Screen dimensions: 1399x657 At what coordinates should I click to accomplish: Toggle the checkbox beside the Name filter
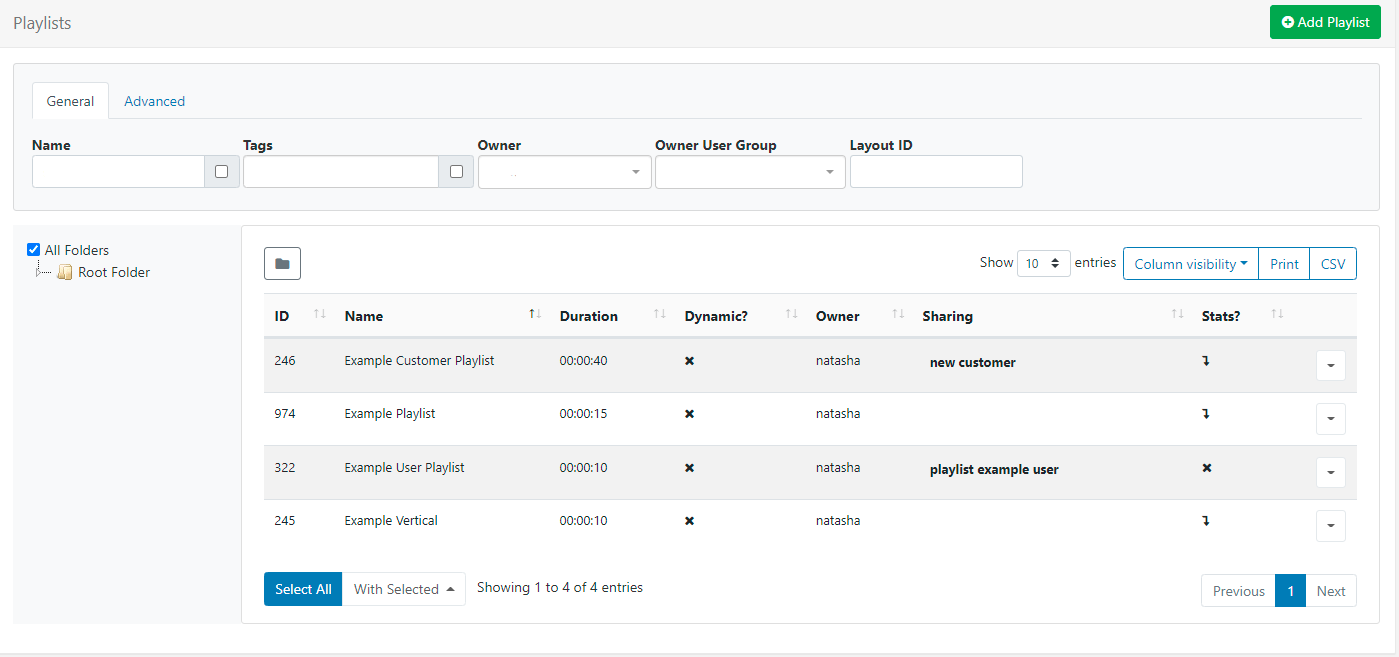221,172
